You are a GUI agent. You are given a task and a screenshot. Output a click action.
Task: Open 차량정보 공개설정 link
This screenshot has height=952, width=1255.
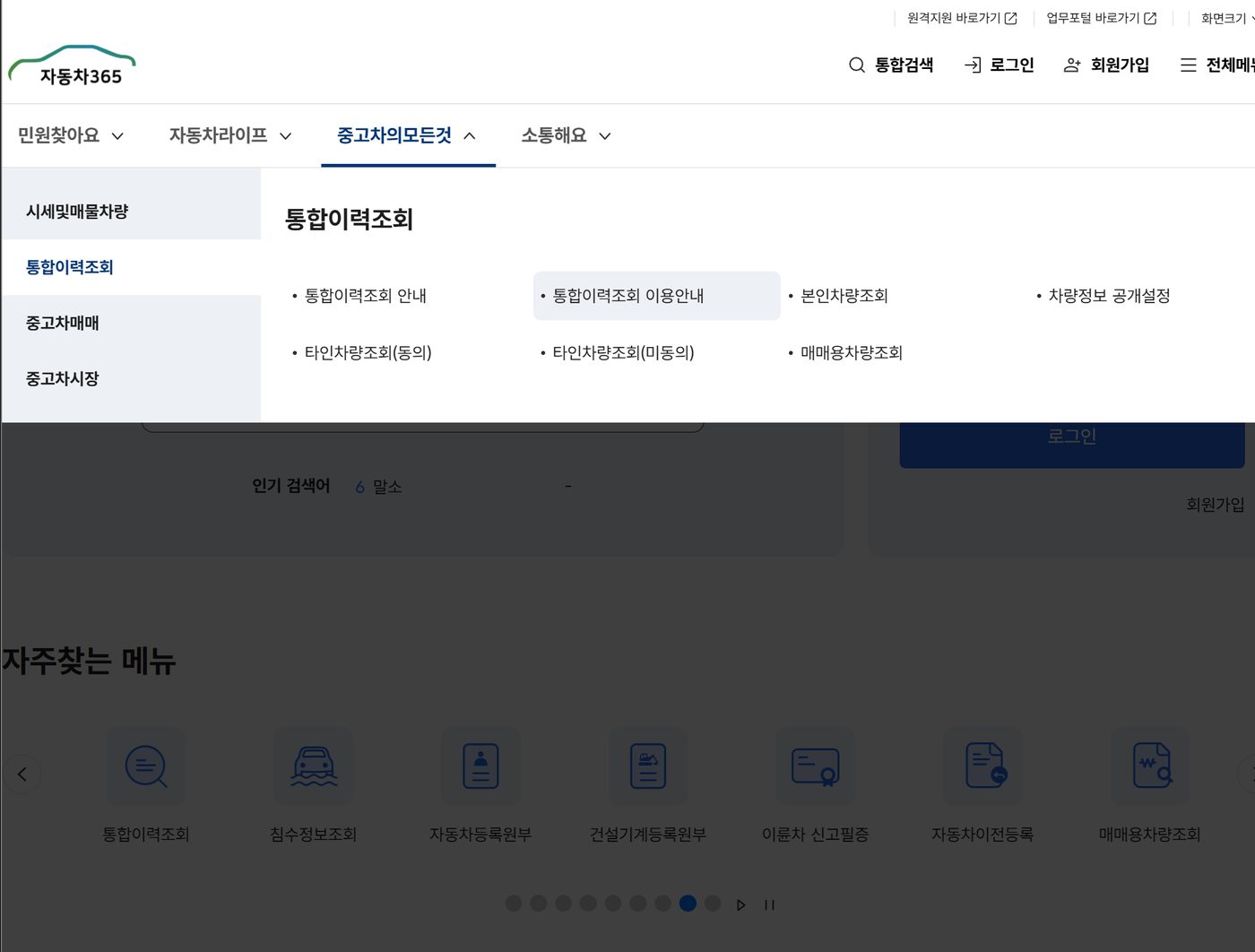pyautogui.click(x=1110, y=296)
